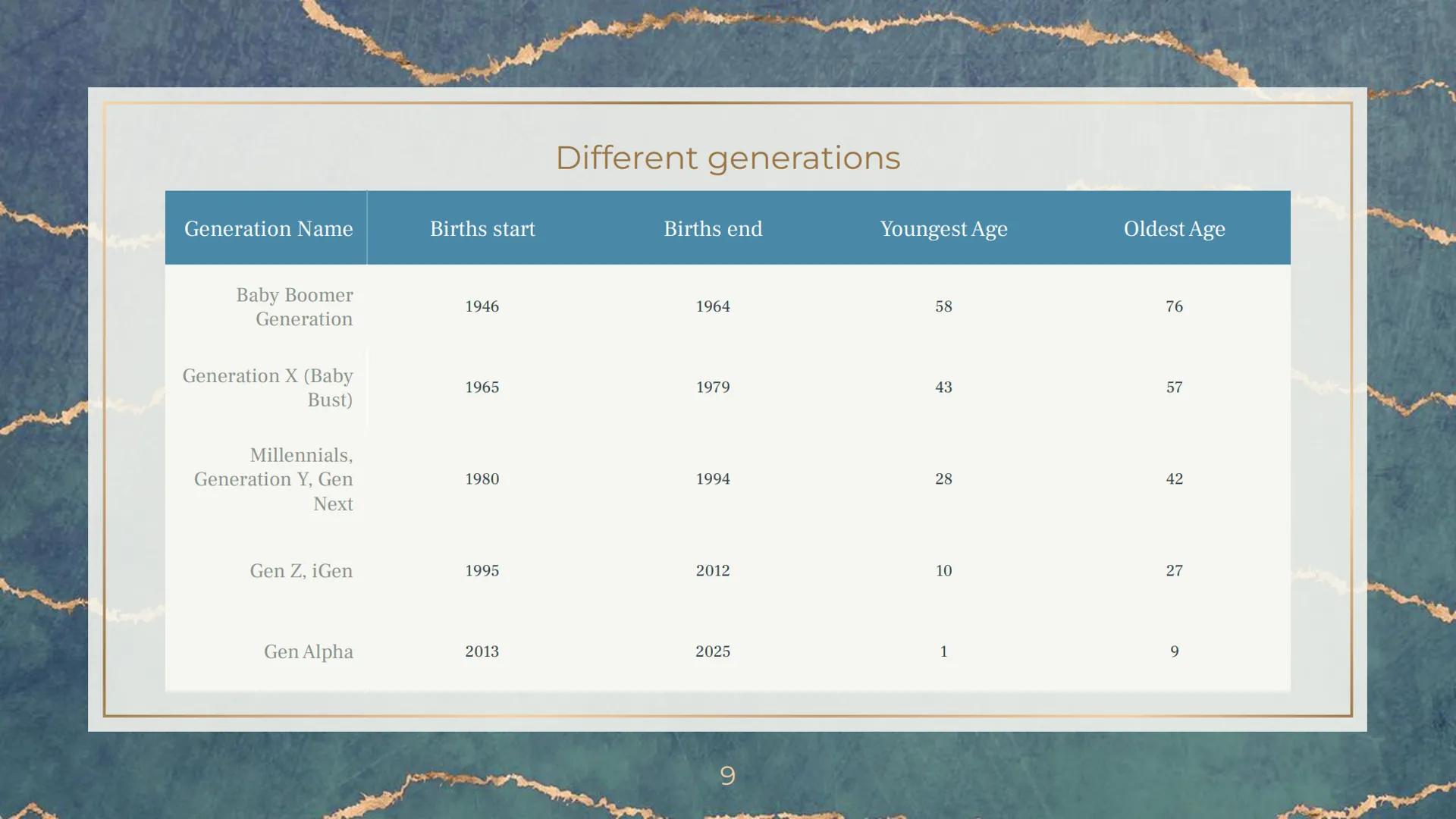Click the oldest age value 76
Image resolution: width=1456 pixels, height=819 pixels.
pyautogui.click(x=1174, y=306)
